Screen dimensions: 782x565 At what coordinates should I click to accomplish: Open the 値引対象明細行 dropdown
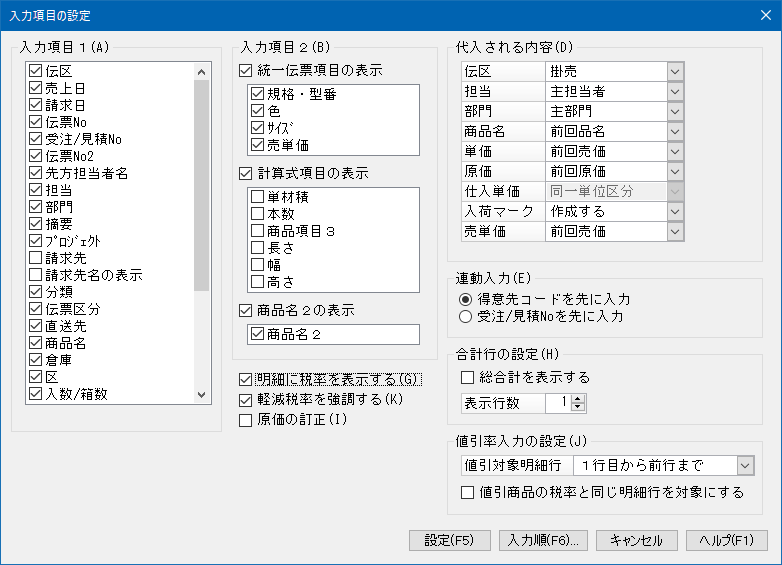coord(744,465)
